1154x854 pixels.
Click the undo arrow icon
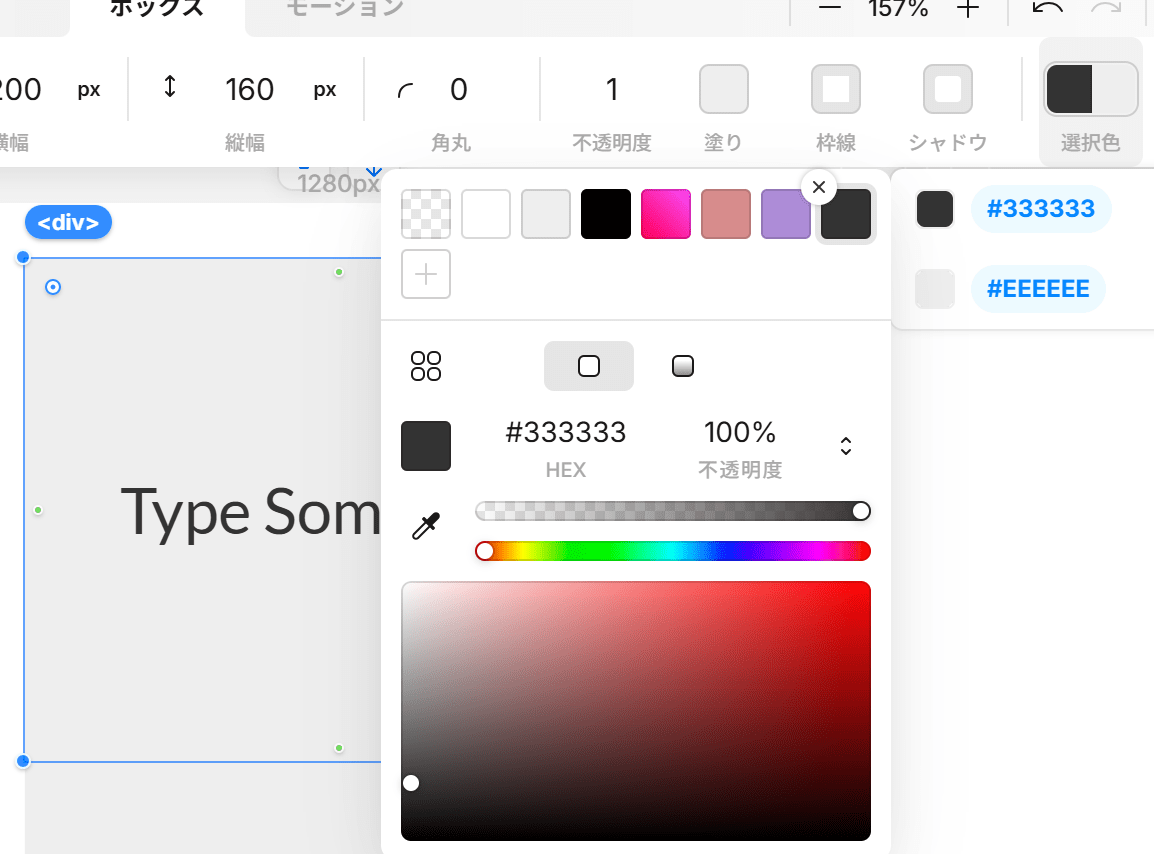(x=1047, y=9)
